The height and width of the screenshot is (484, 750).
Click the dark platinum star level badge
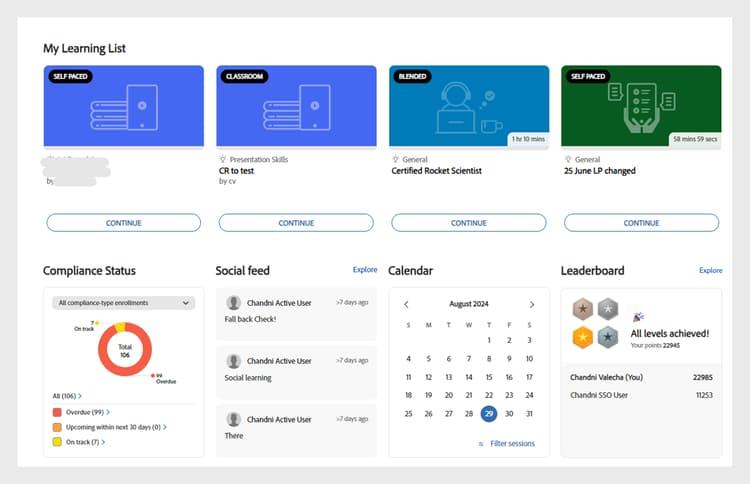[x=608, y=338]
